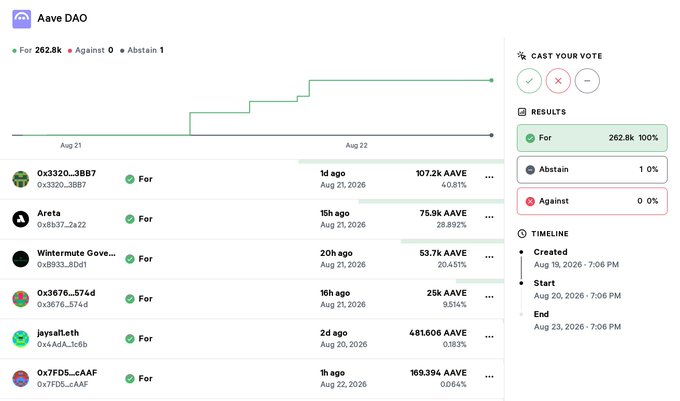Image resolution: width=680 pixels, height=401 pixels.
Task: Open more options for 0x7FD5...cAAF vote
Action: (x=489, y=377)
